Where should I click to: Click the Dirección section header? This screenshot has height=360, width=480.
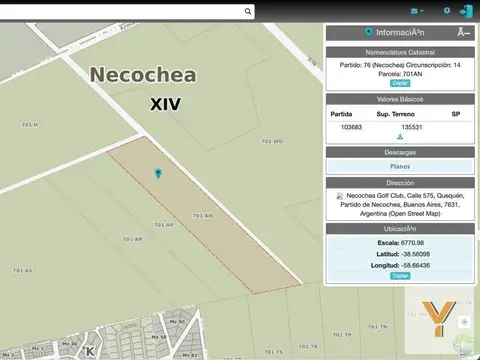point(400,183)
